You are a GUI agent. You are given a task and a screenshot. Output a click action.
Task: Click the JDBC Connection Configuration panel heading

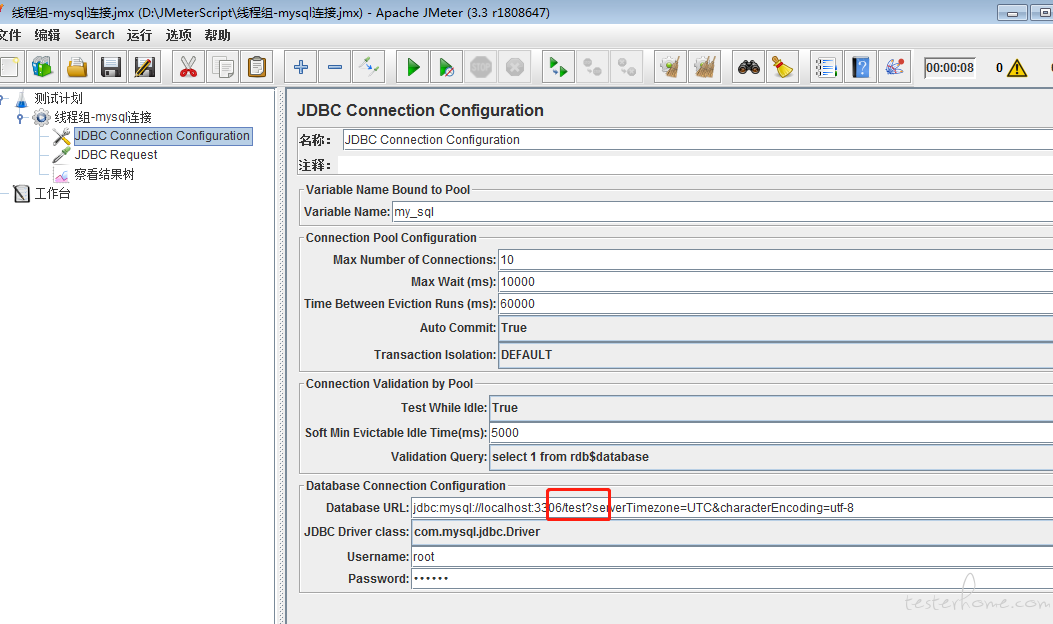(x=420, y=110)
